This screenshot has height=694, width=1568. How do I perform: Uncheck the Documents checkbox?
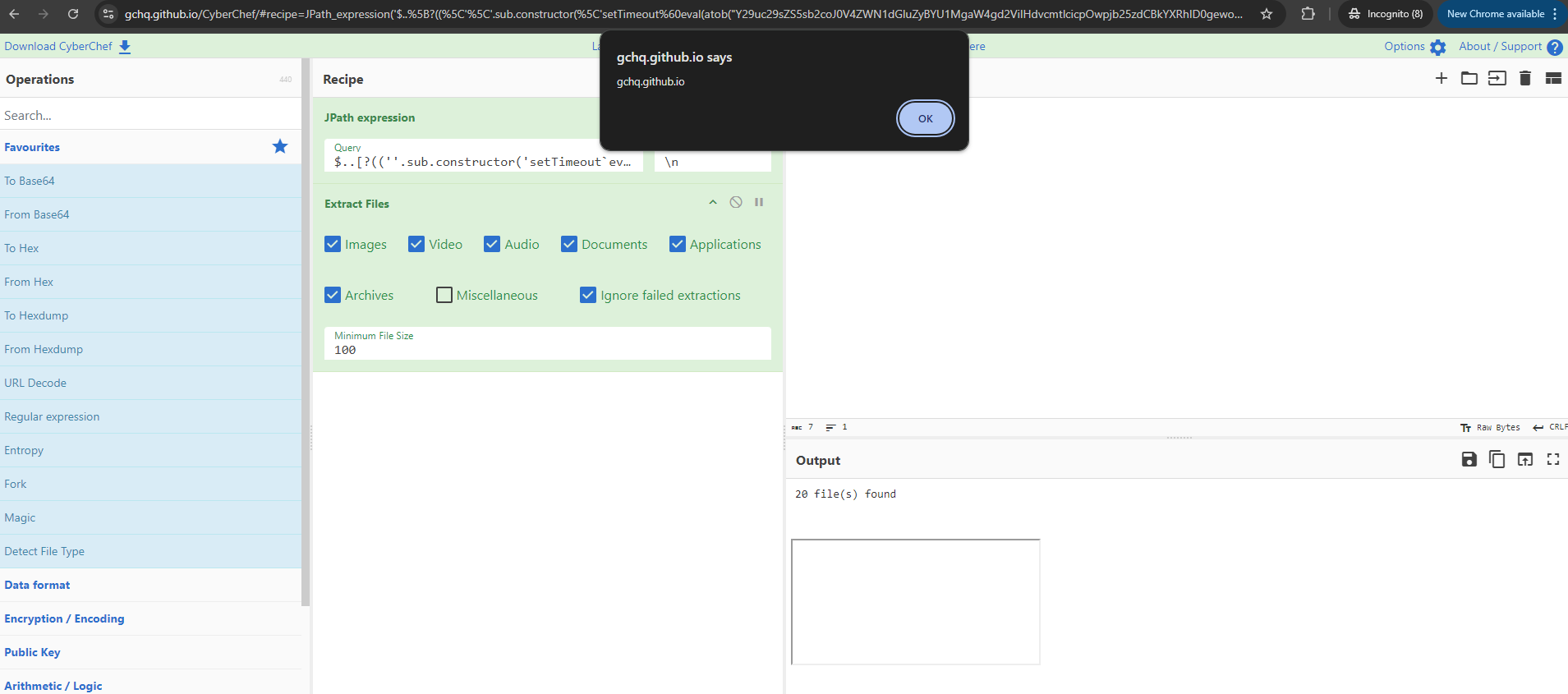pyautogui.click(x=569, y=244)
